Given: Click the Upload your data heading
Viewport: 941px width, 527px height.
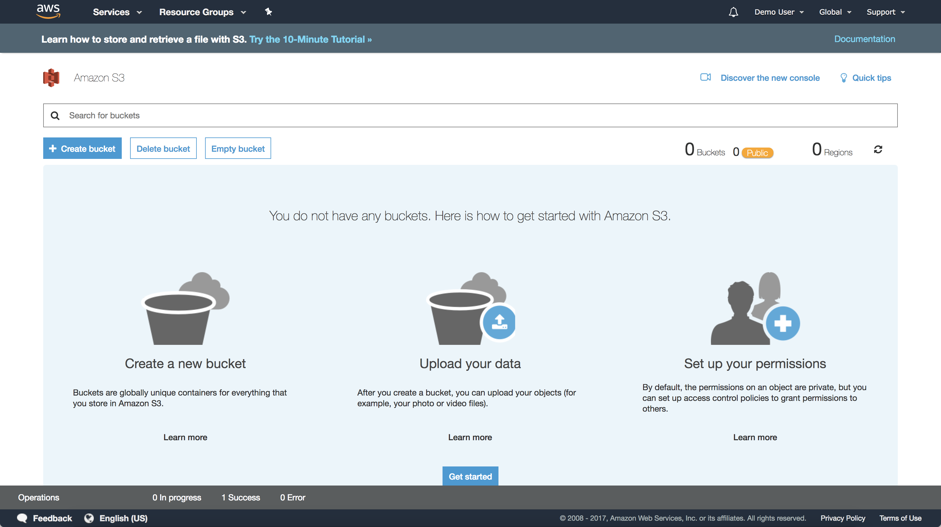Looking at the screenshot, I should click(x=470, y=363).
